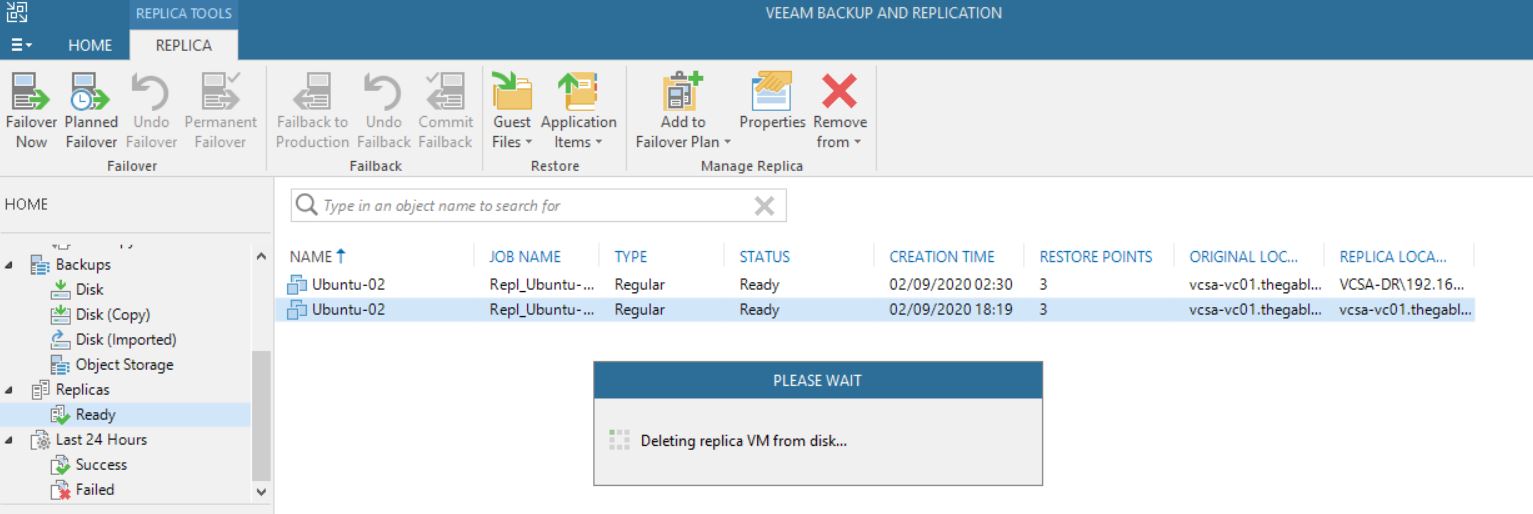Click the magnifier icon in search box
The image size is (1533, 514).
pos(307,206)
